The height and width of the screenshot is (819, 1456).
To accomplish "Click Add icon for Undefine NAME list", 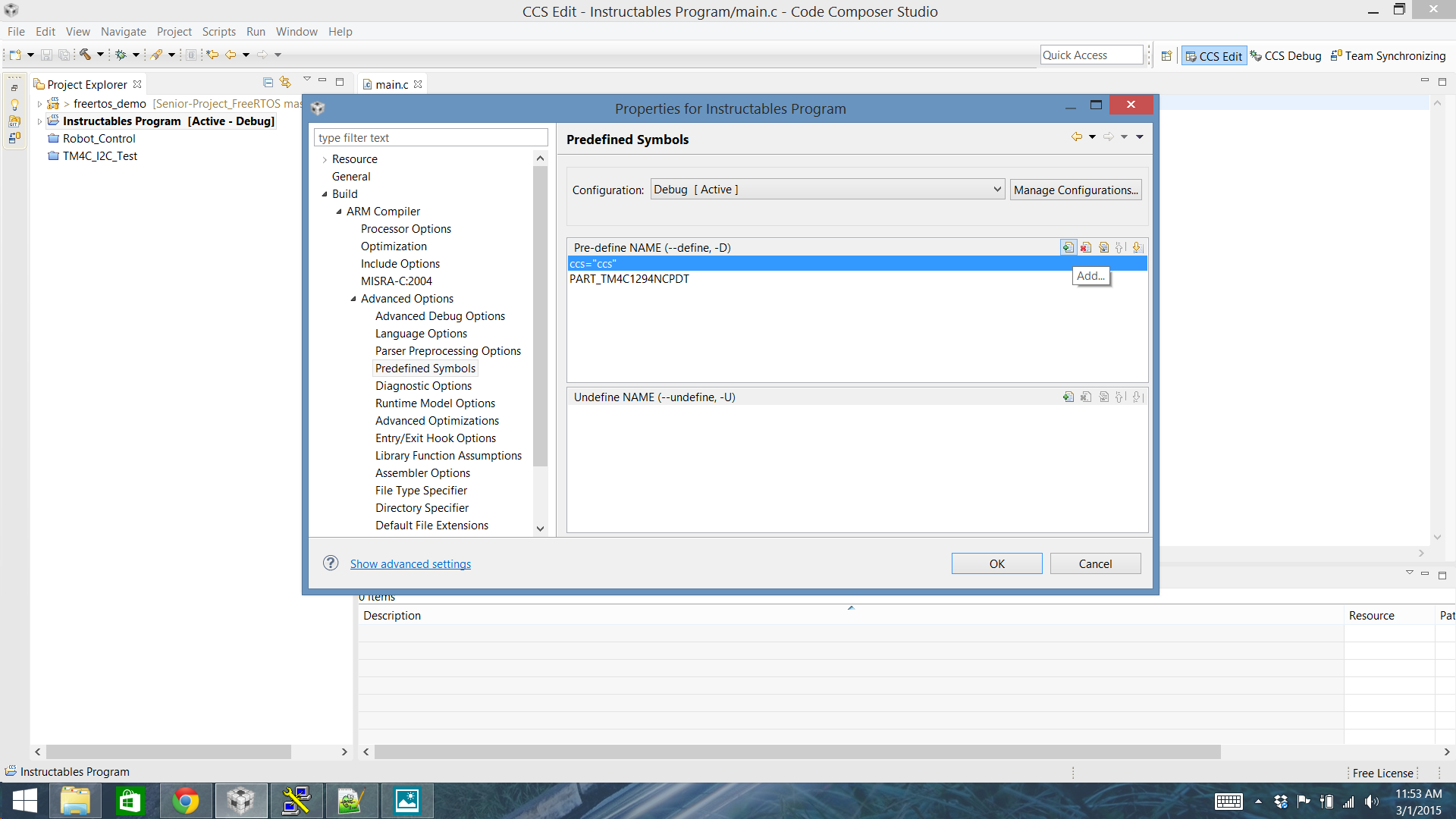I will (x=1068, y=397).
